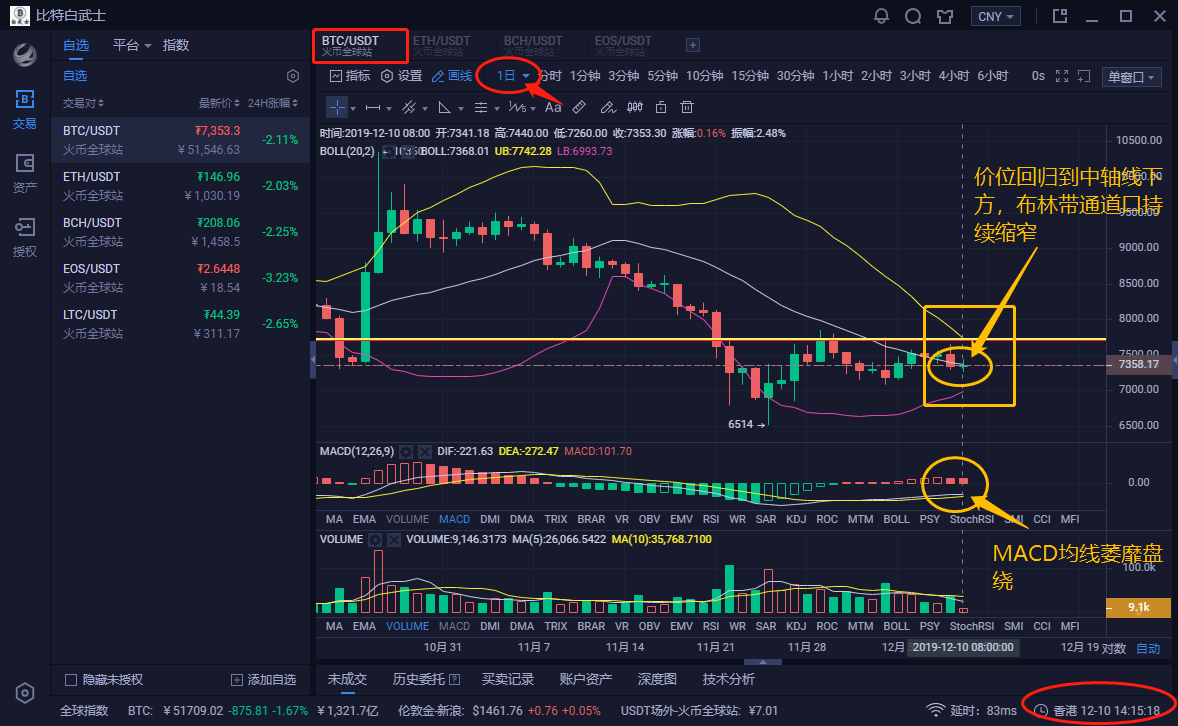Open the 授权 key sidebar section

(x=24, y=237)
